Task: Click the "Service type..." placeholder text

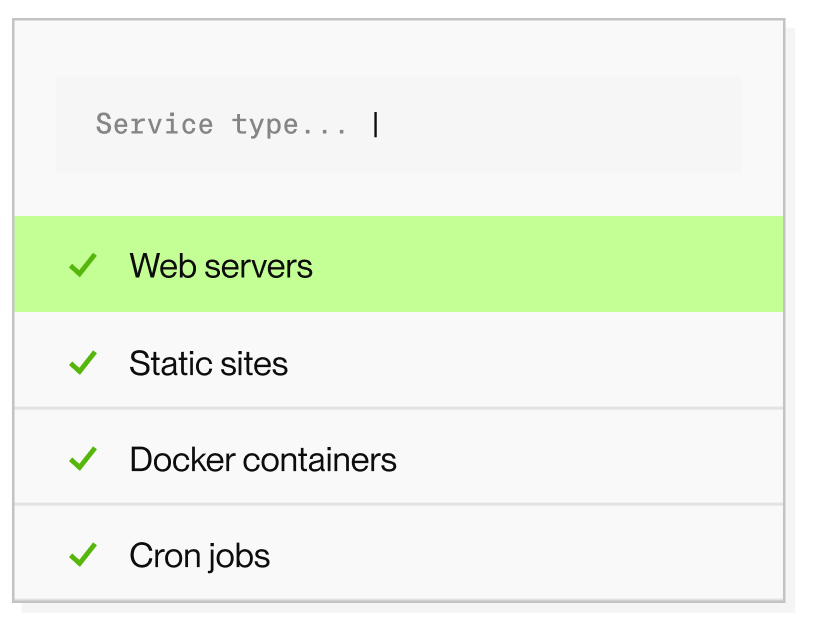Action: click(x=221, y=125)
